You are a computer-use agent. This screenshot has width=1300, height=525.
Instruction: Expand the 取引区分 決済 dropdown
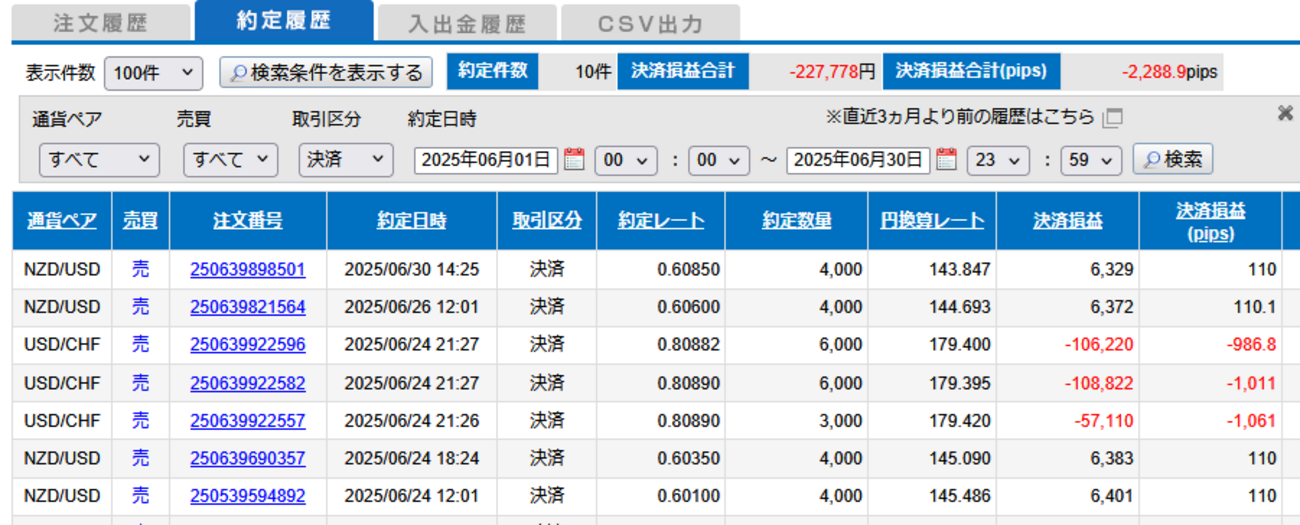point(346,160)
